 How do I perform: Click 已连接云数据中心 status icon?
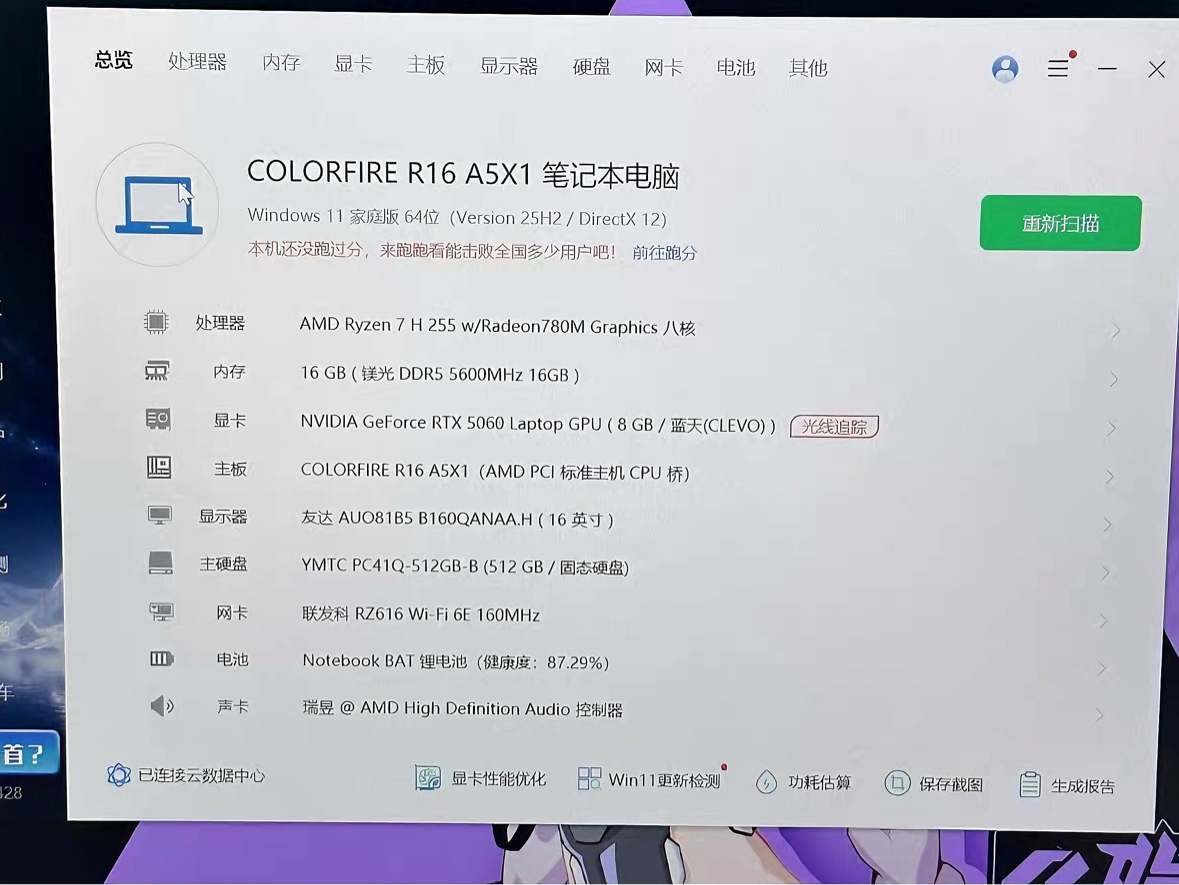tap(119, 775)
